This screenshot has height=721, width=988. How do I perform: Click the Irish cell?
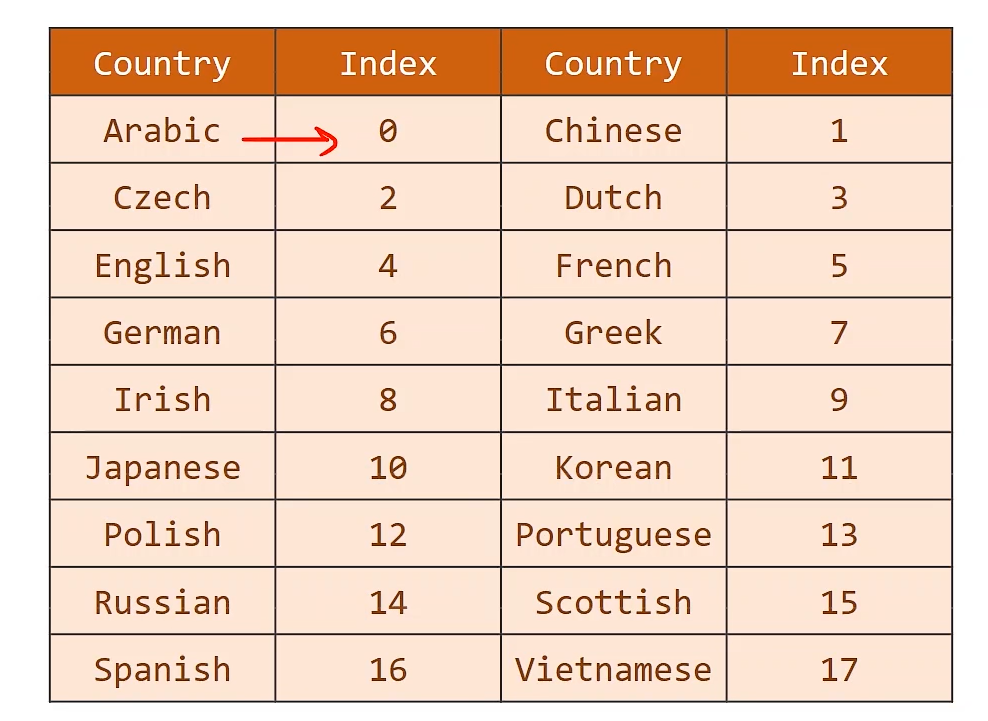[162, 400]
